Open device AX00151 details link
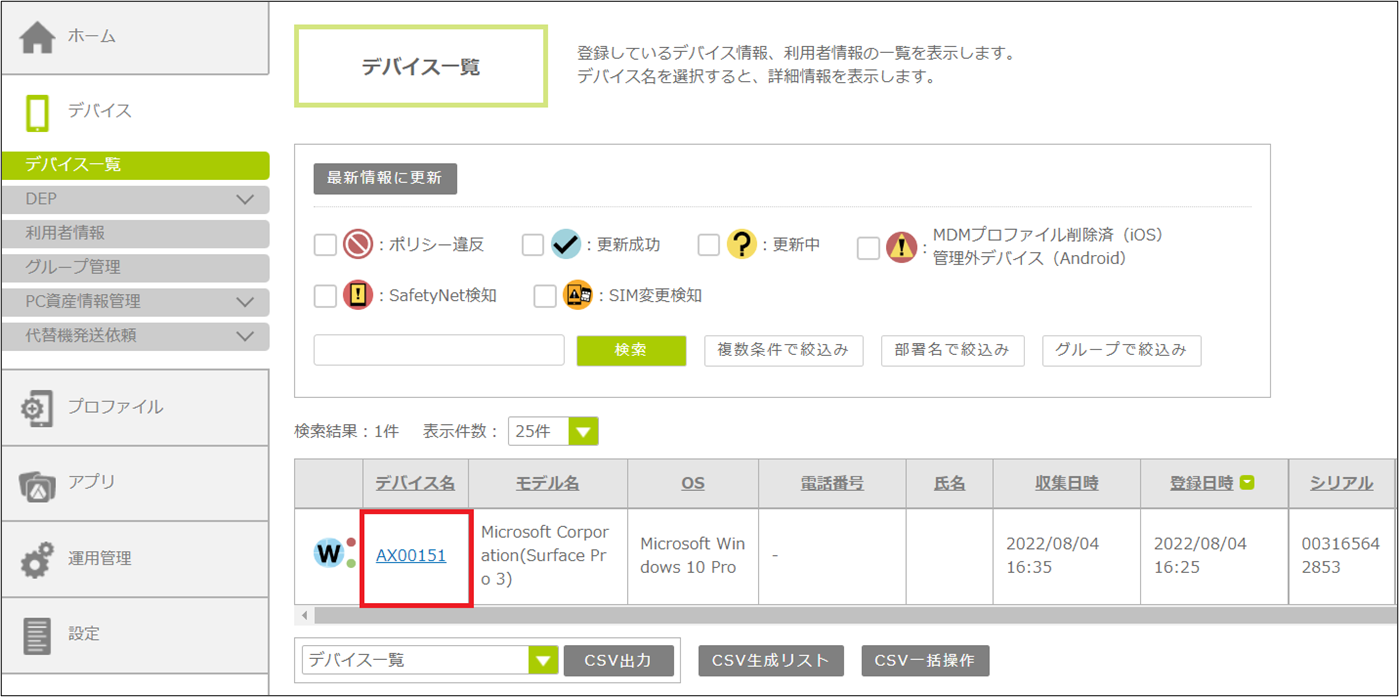This screenshot has width=1399, height=697. [x=411, y=556]
